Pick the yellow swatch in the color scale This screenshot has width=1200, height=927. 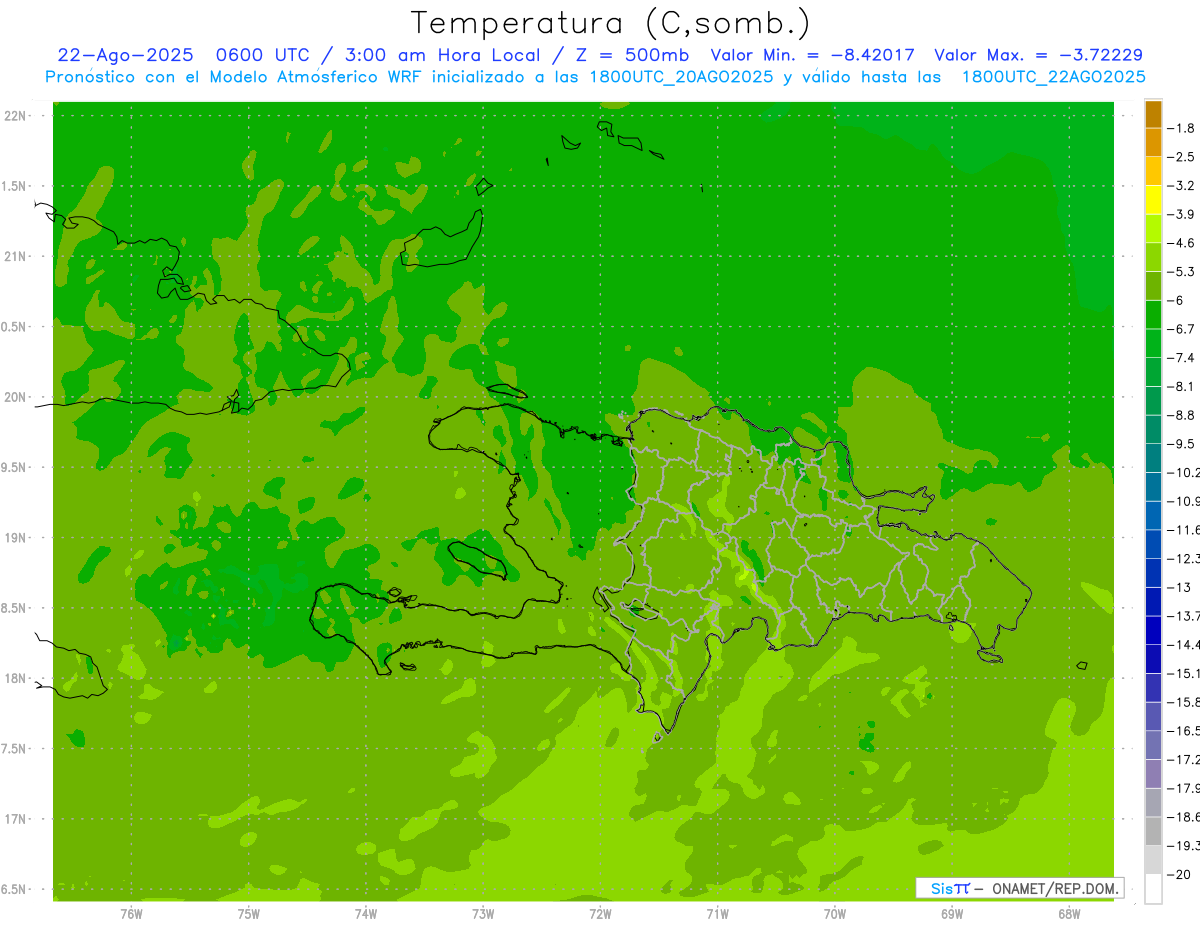(x=1153, y=200)
